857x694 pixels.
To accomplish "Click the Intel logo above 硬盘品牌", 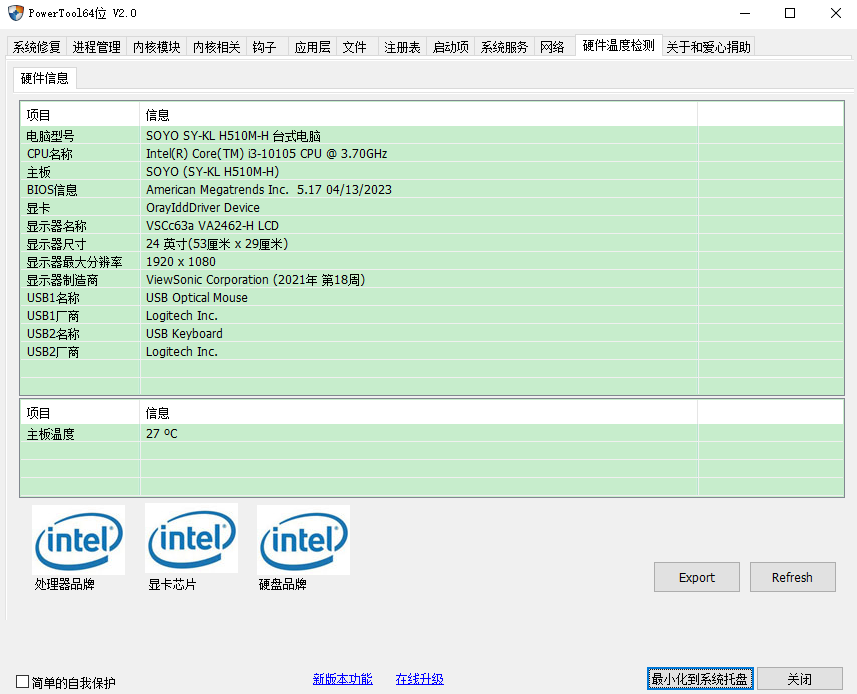I will (303, 540).
